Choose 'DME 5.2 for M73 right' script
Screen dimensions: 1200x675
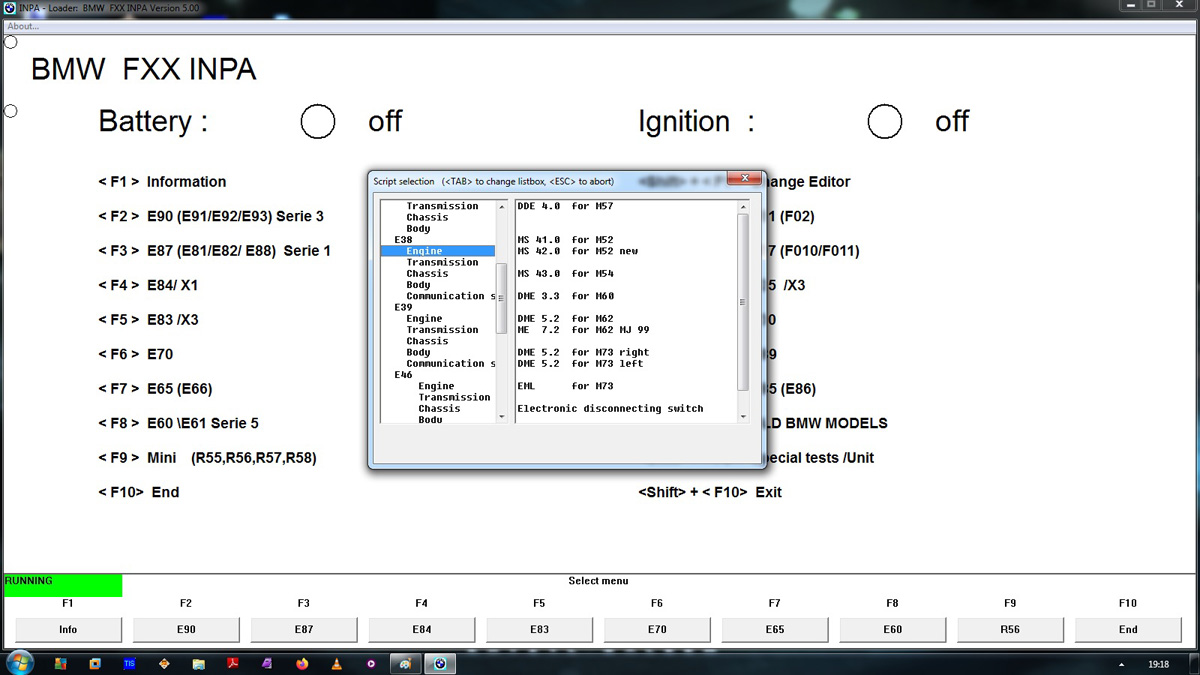[x=583, y=352]
